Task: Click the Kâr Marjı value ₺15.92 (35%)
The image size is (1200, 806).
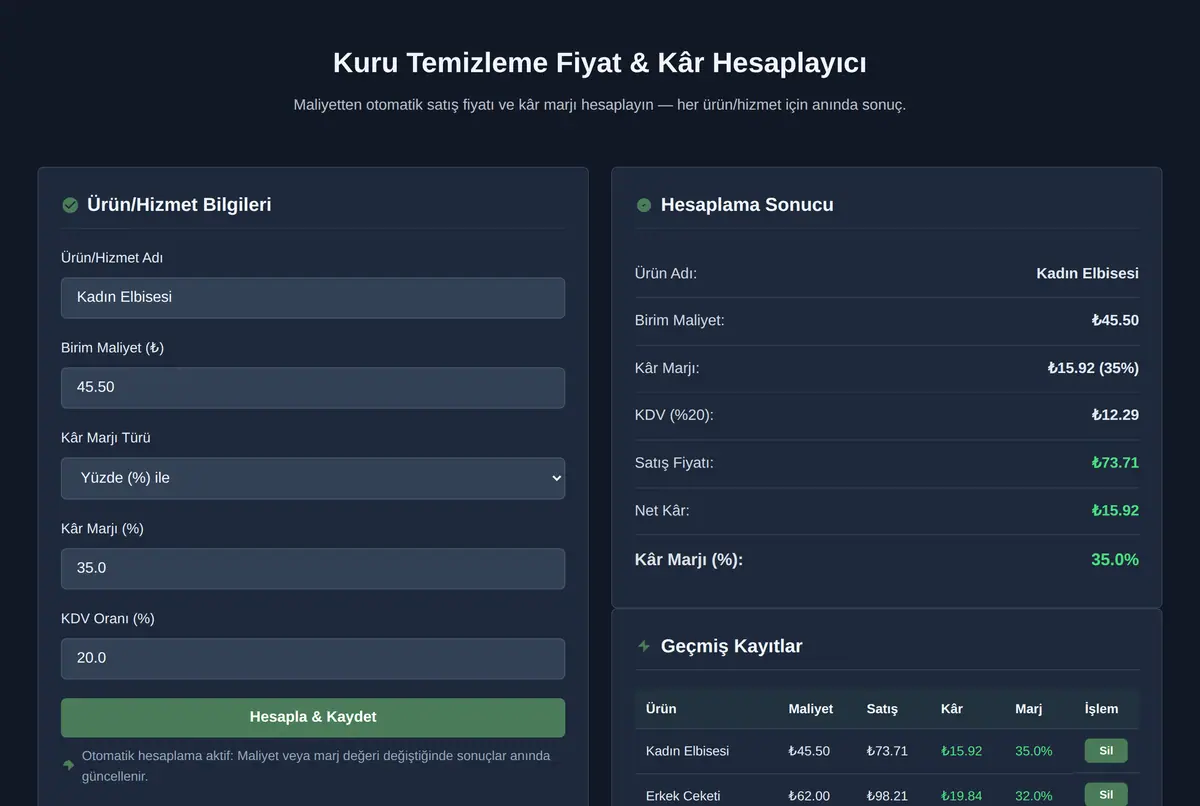Action: coord(1093,368)
